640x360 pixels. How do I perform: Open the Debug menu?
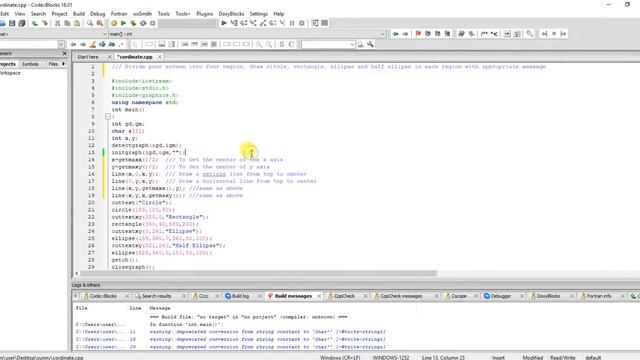tap(98, 14)
